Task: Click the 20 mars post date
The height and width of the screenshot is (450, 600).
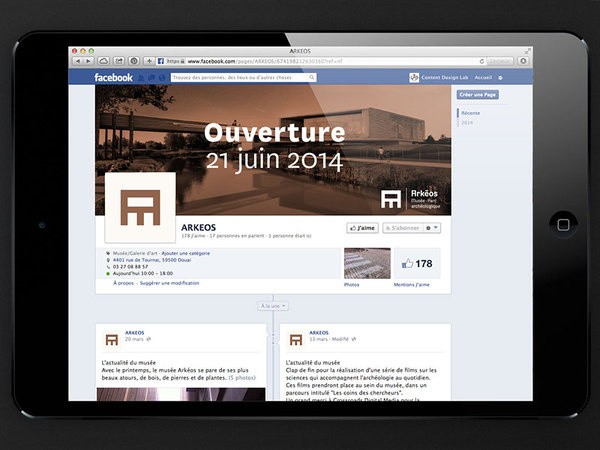Action: pyautogui.click(x=134, y=339)
